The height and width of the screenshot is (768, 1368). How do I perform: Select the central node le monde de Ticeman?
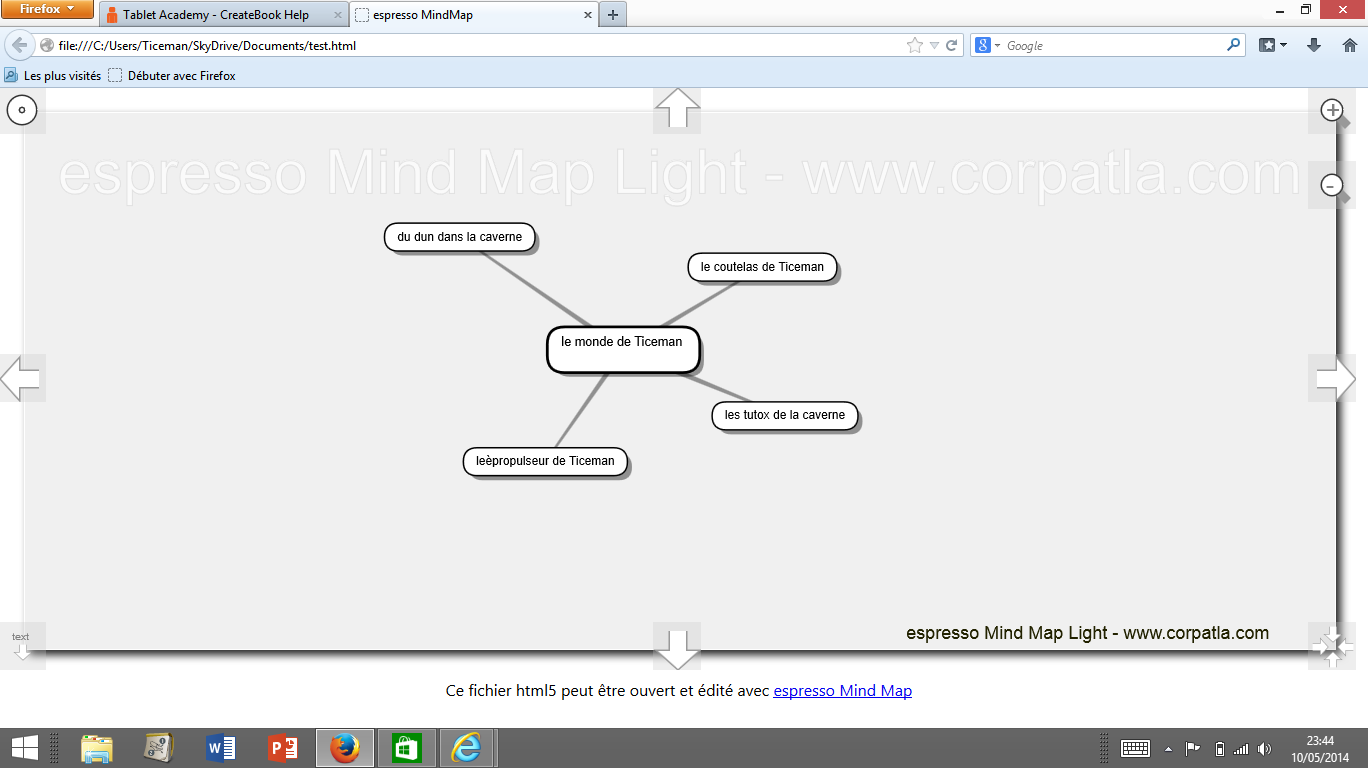pos(622,349)
